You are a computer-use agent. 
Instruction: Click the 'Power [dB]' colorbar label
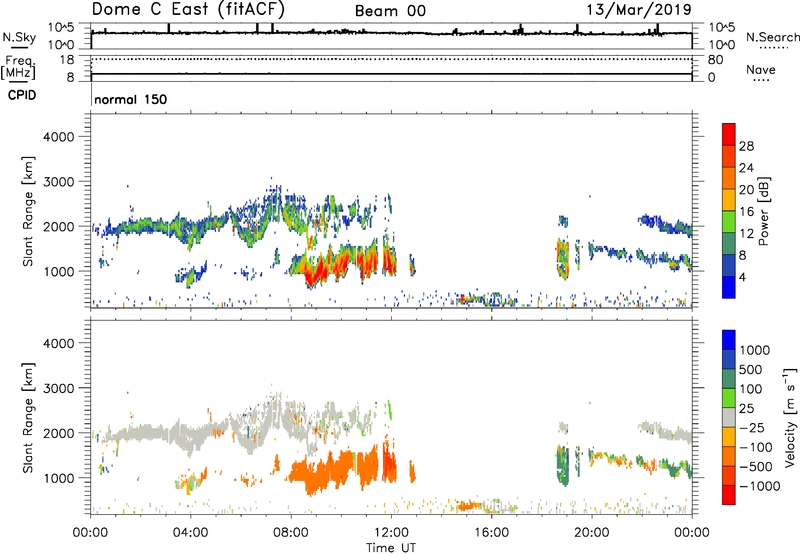point(763,211)
